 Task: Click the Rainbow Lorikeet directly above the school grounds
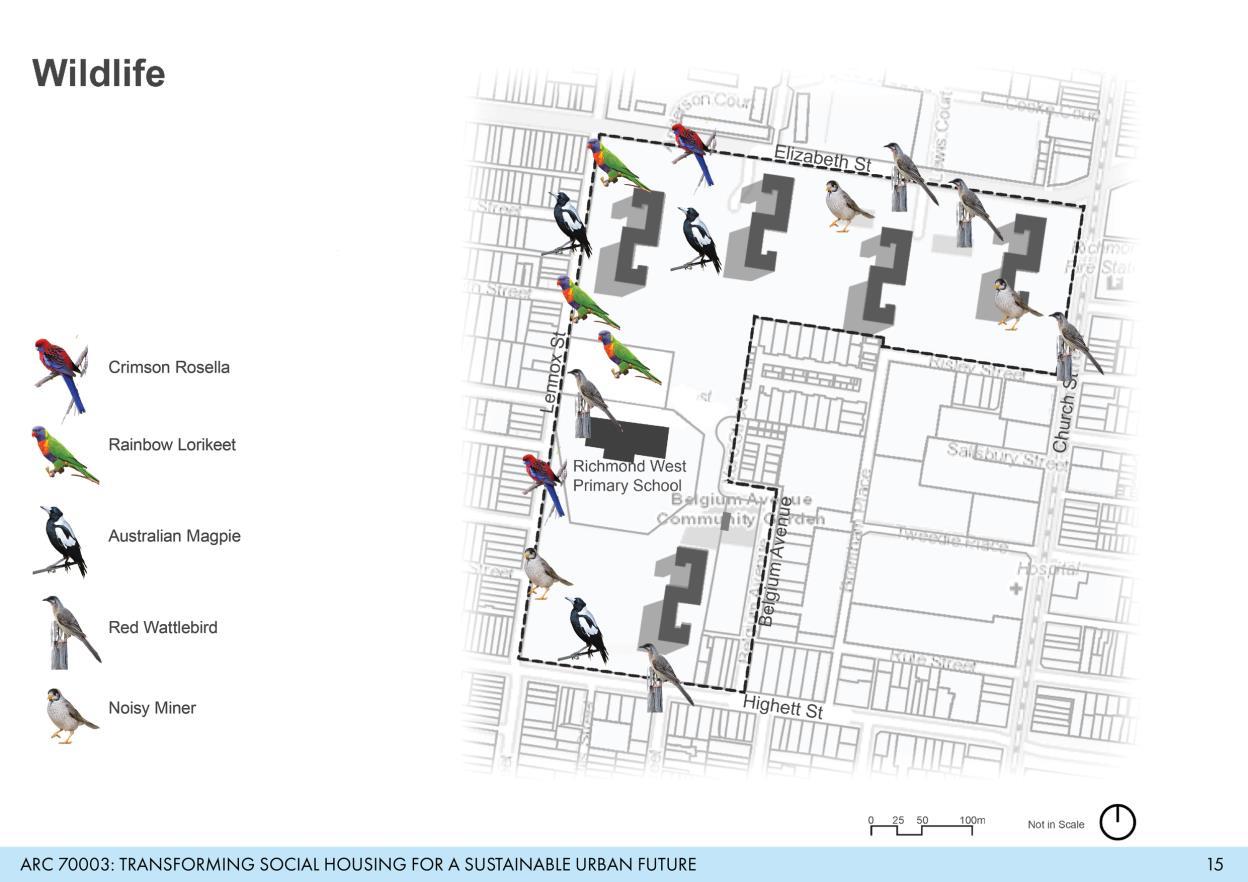[629, 357]
